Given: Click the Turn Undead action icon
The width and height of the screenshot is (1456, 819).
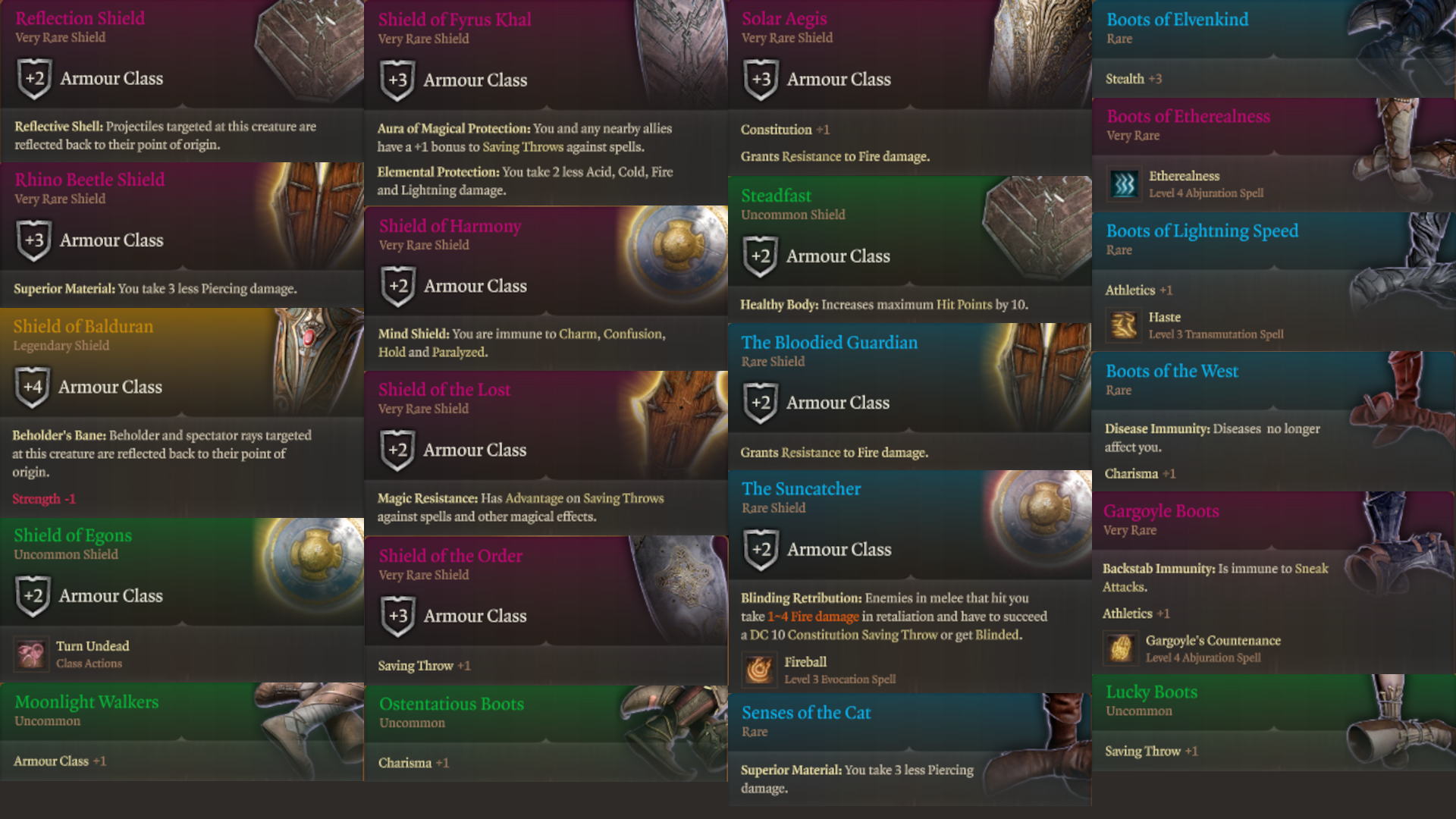Looking at the screenshot, I should pyautogui.click(x=31, y=654).
